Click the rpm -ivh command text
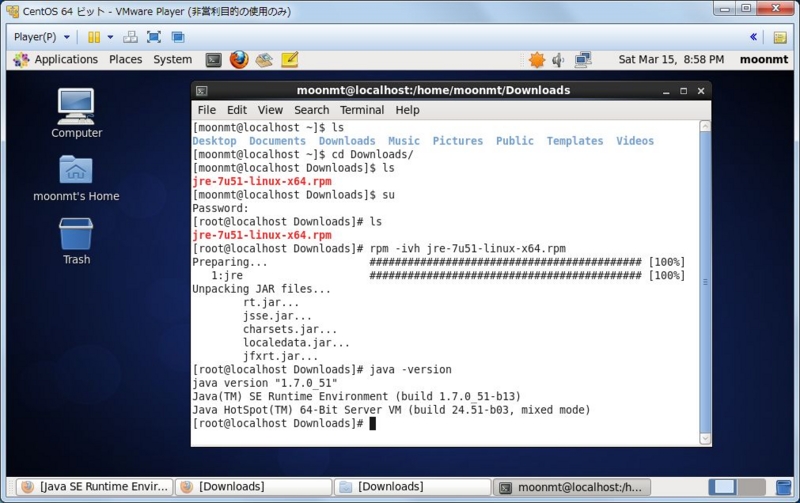Viewport: 800px width, 503px height. (x=467, y=248)
